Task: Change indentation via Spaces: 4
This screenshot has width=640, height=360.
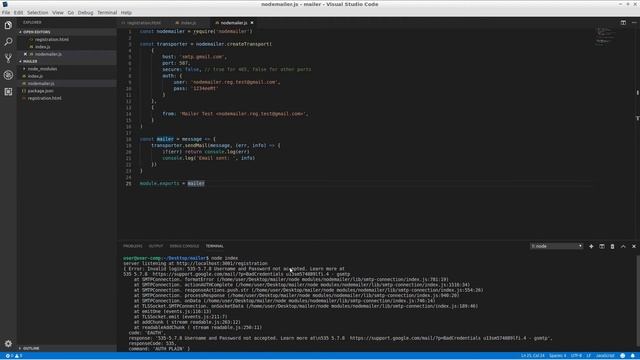Action: click(x=558, y=356)
